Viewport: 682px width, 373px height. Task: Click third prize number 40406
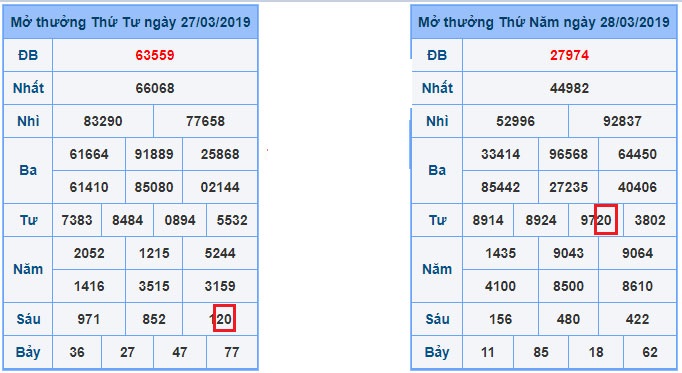[x=638, y=187]
